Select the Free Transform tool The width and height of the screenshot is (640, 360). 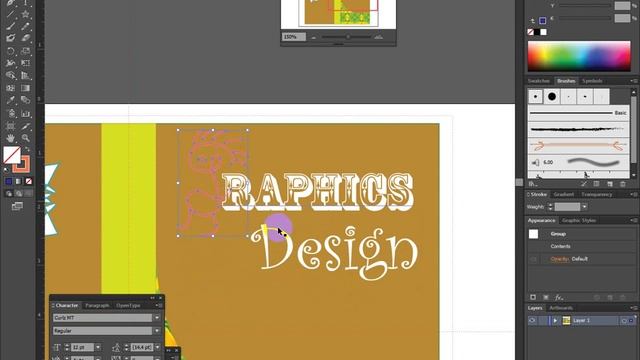(25, 63)
